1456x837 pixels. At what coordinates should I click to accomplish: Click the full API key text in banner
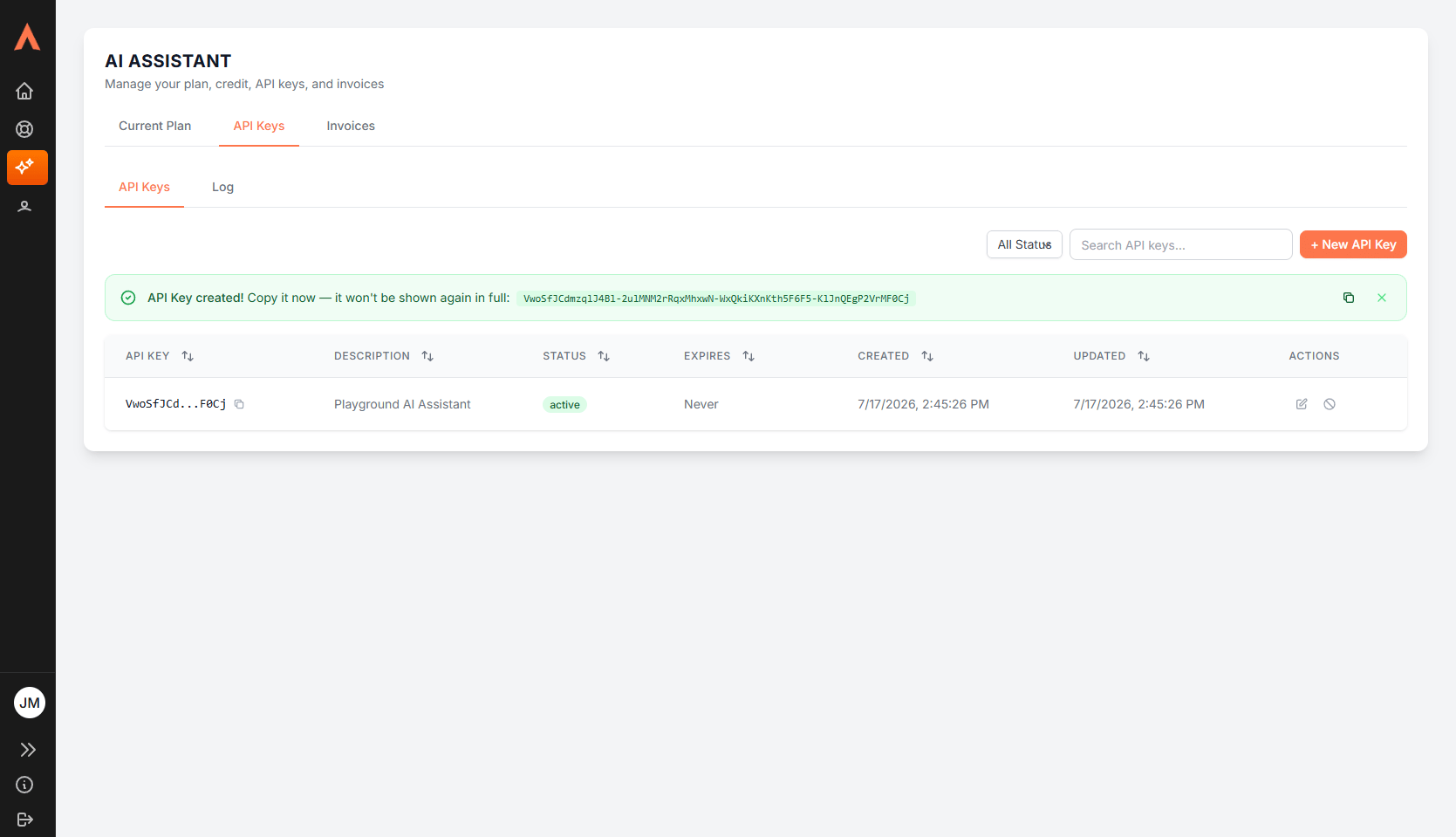point(716,298)
